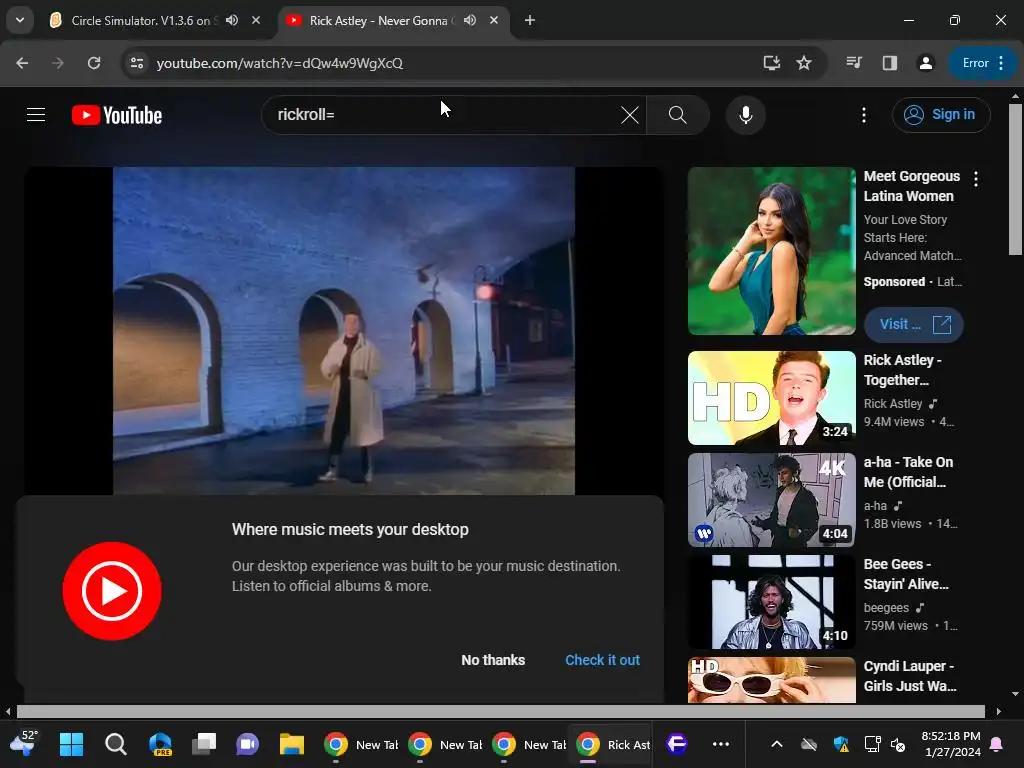Click the Cyndi Lauper - Girls Just Wa... title

point(910,676)
